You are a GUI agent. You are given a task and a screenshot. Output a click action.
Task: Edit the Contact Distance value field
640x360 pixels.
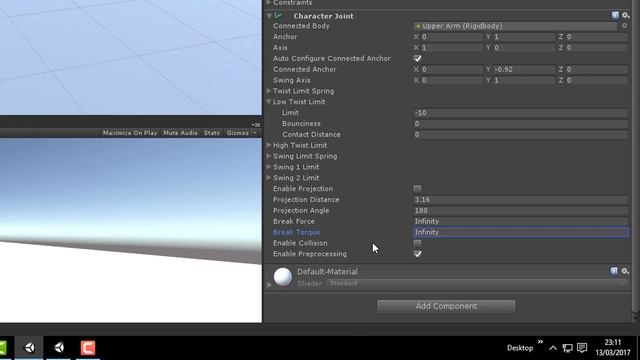[x=520, y=134]
